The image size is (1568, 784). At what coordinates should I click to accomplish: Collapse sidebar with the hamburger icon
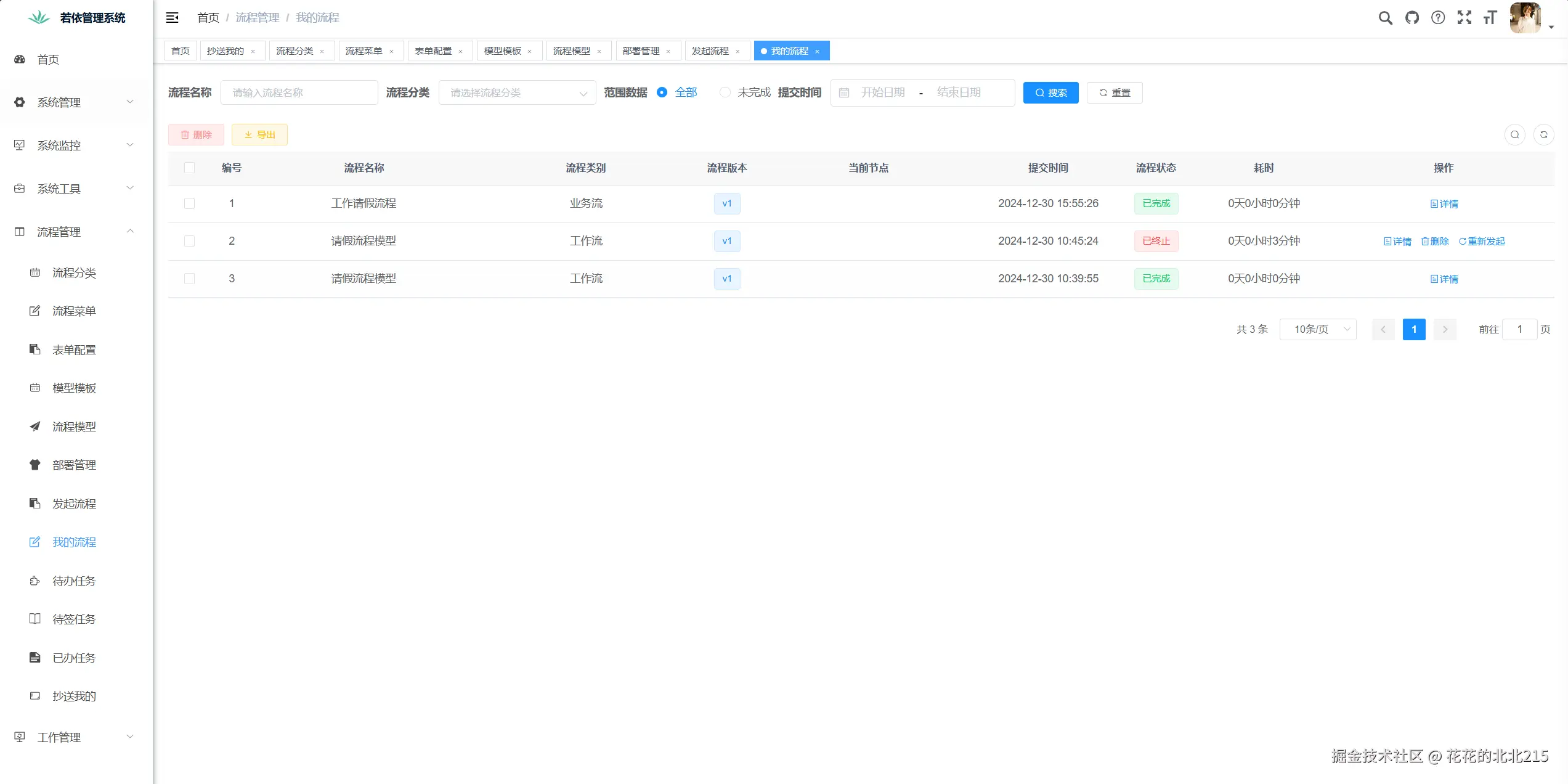click(173, 18)
